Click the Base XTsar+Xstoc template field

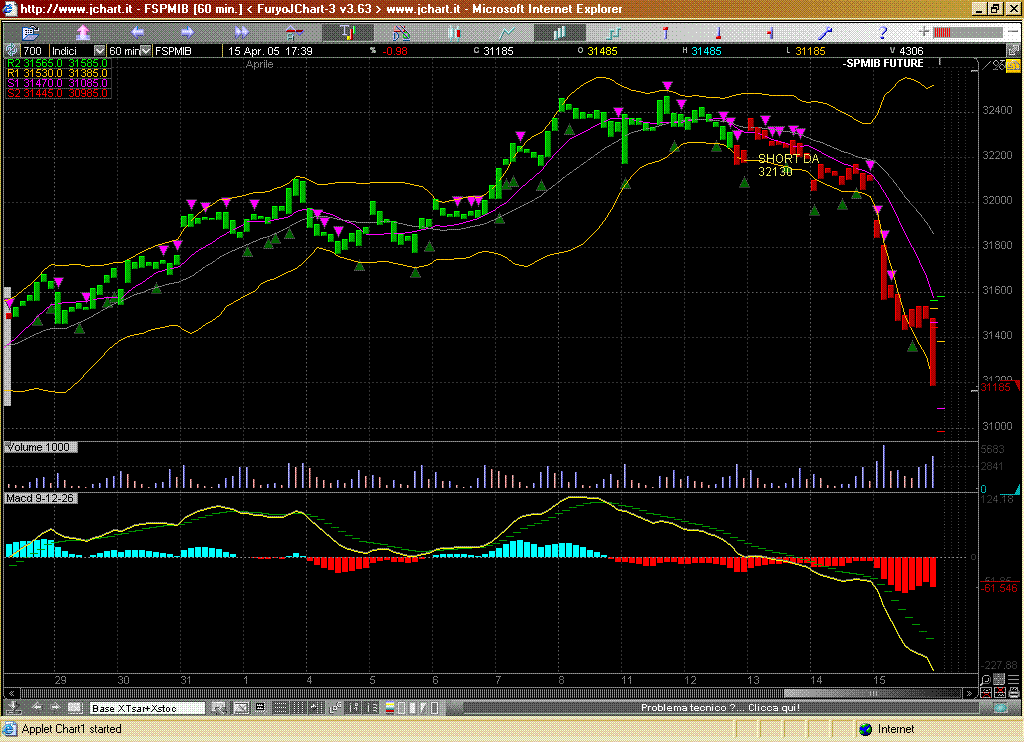(x=147, y=708)
